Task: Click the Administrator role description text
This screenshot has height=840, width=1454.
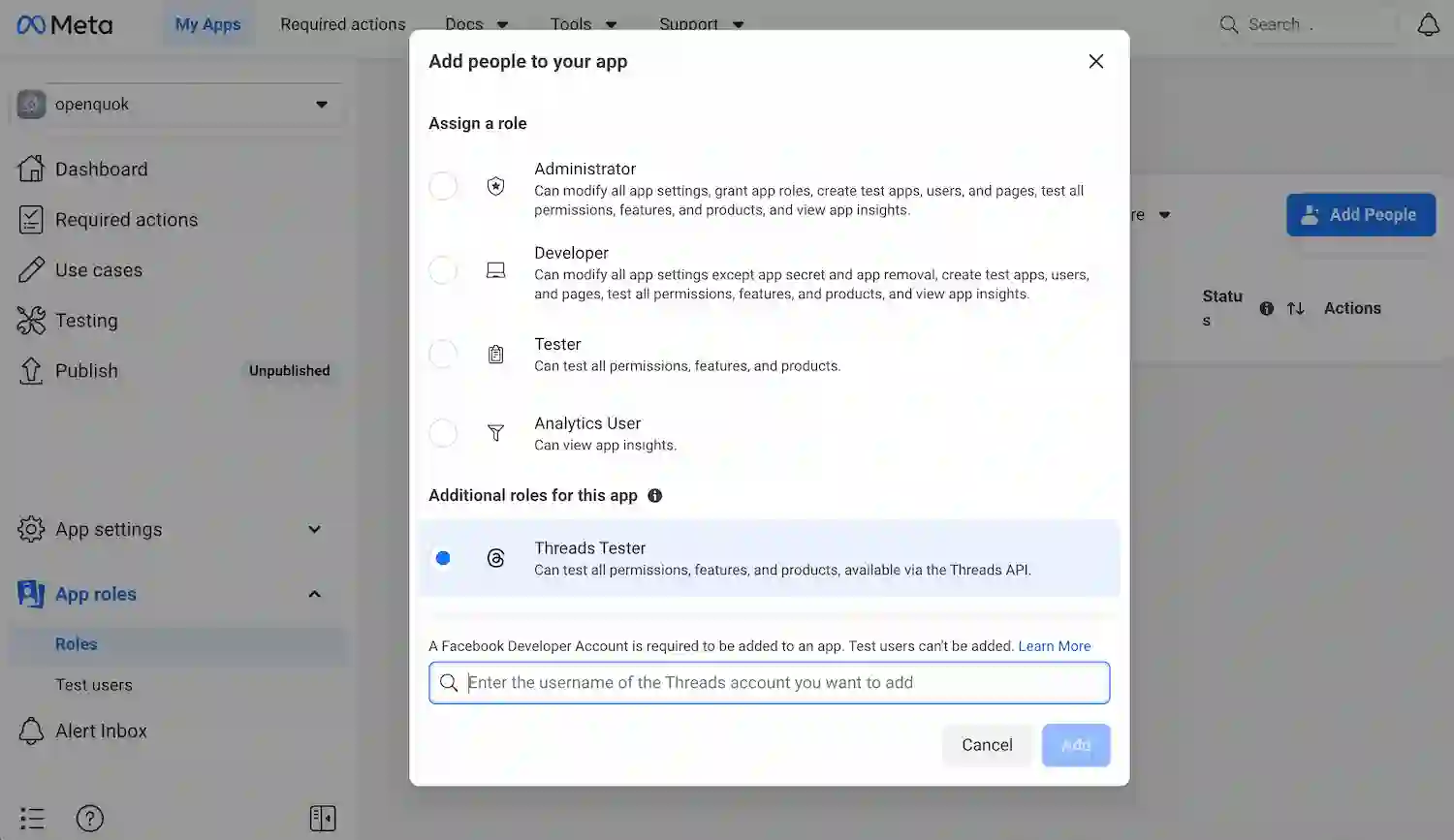Action: (x=809, y=201)
